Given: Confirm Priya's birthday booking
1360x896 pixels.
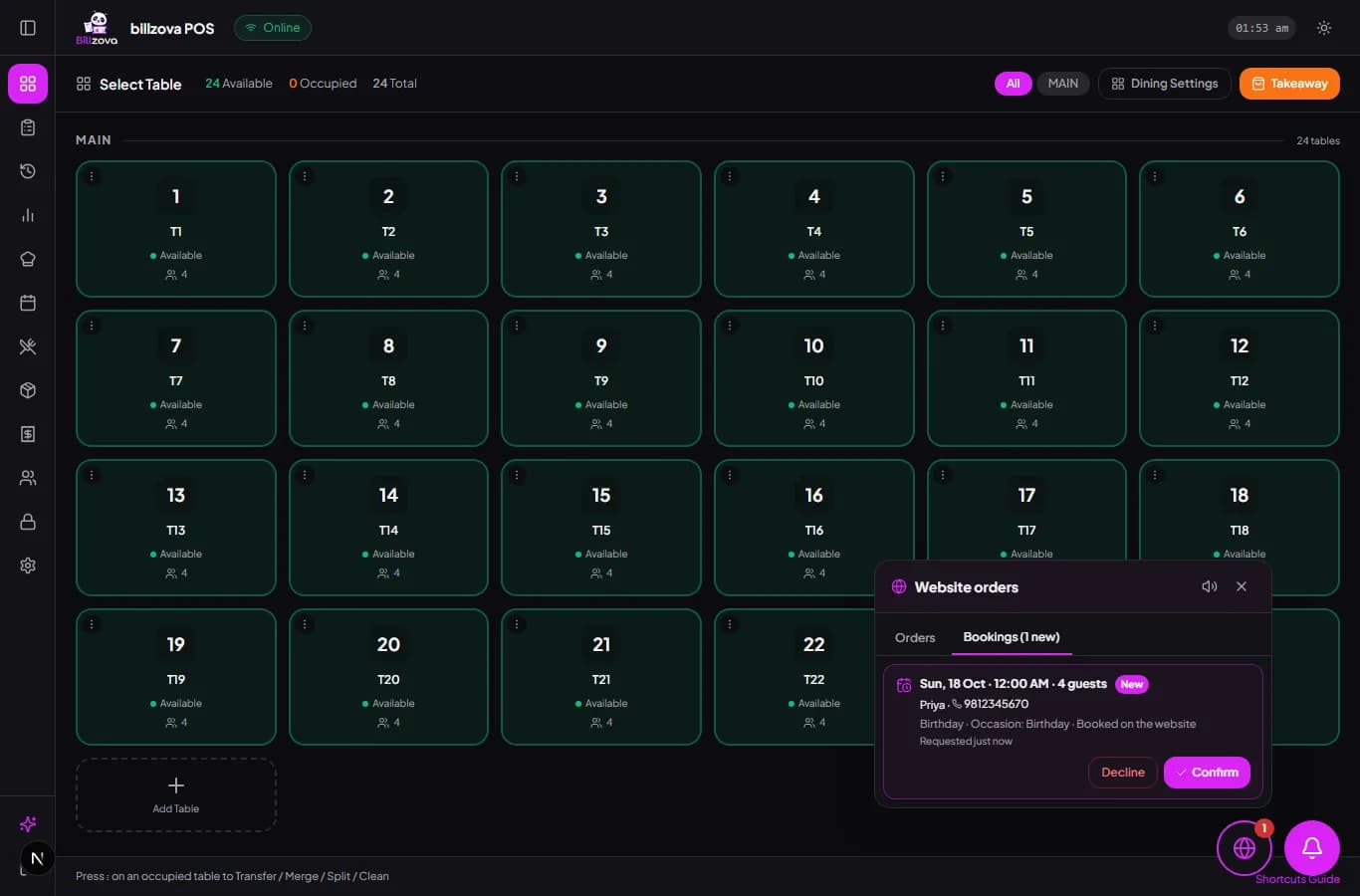Looking at the screenshot, I should 1207,773.
